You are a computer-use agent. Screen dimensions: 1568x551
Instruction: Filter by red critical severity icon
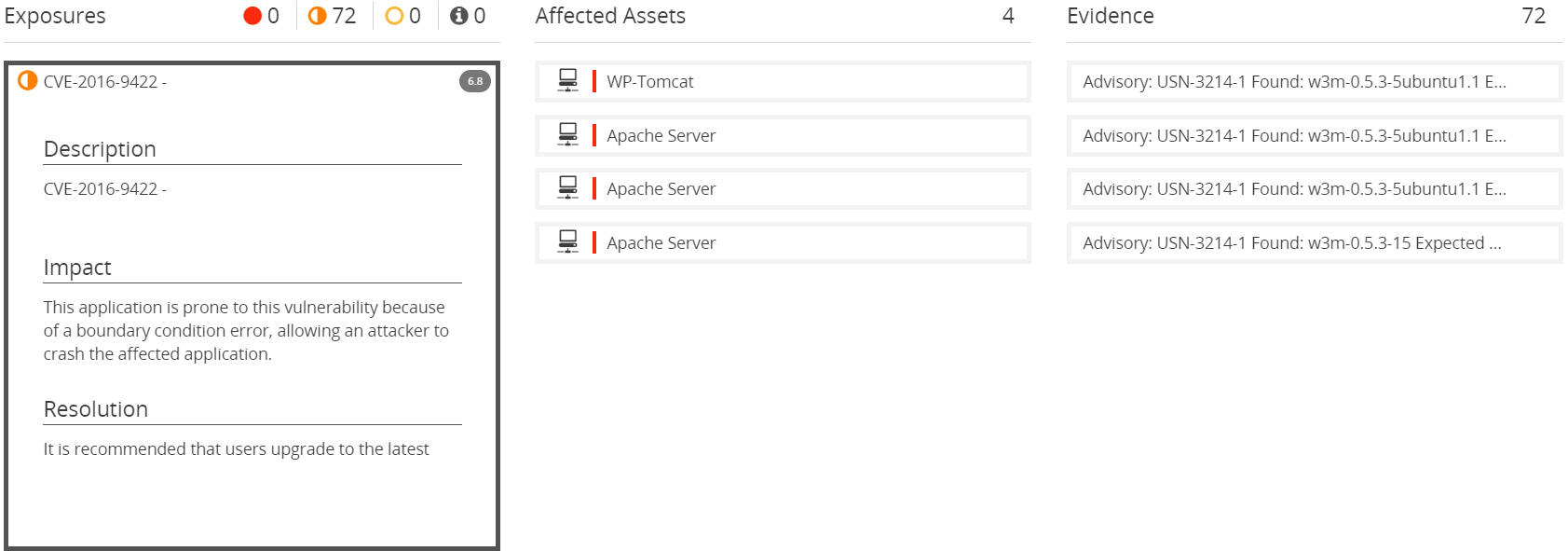[x=252, y=16]
